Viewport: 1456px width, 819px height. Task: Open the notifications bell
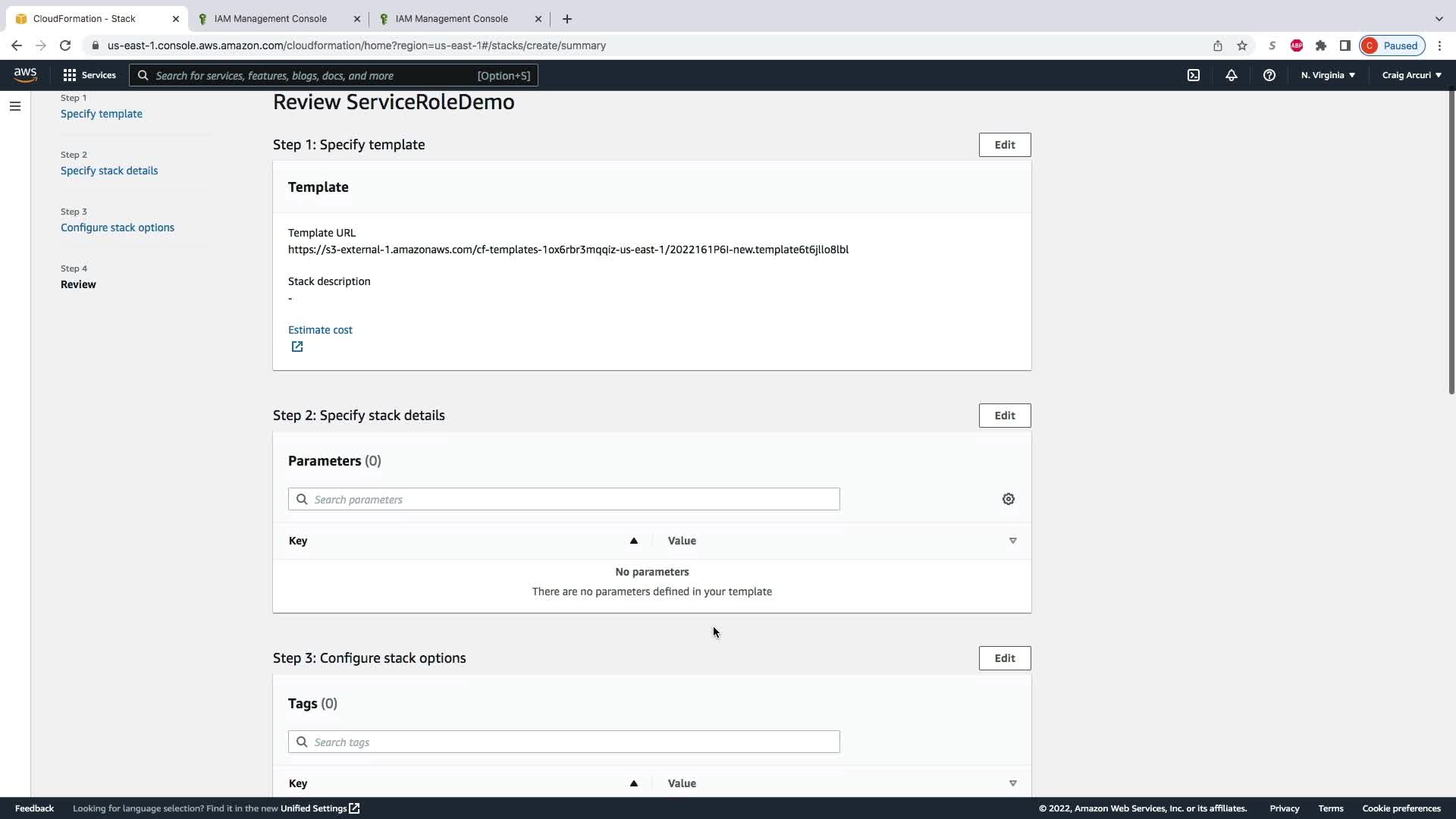(1232, 75)
